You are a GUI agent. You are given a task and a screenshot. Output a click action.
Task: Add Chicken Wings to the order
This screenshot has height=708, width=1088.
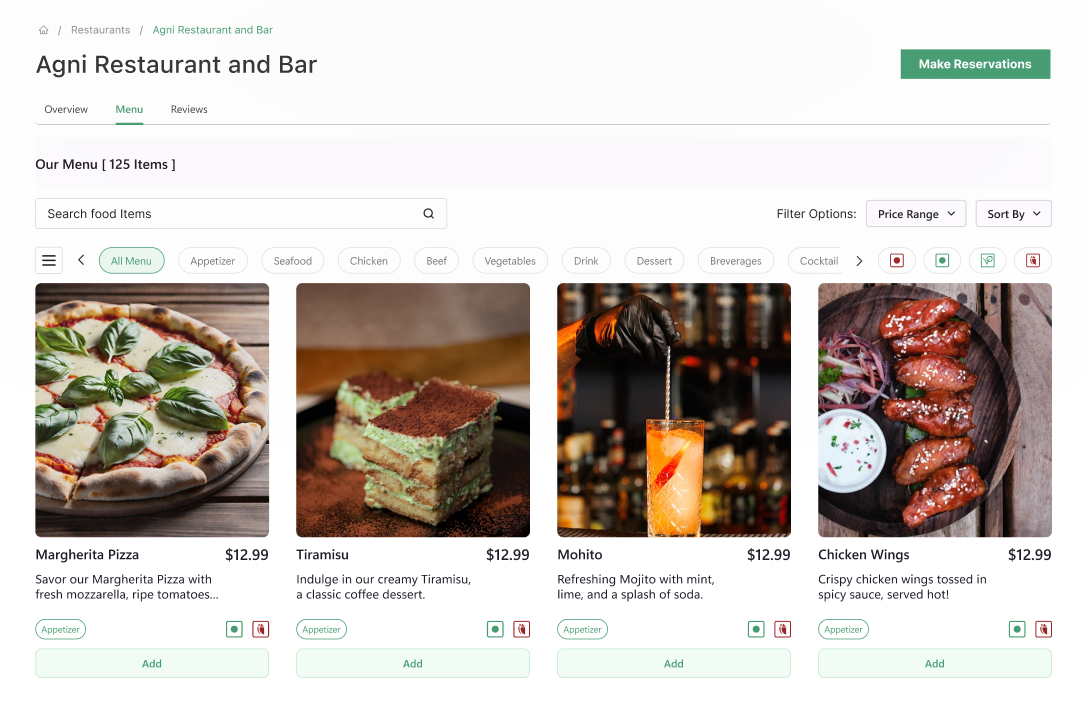click(934, 663)
